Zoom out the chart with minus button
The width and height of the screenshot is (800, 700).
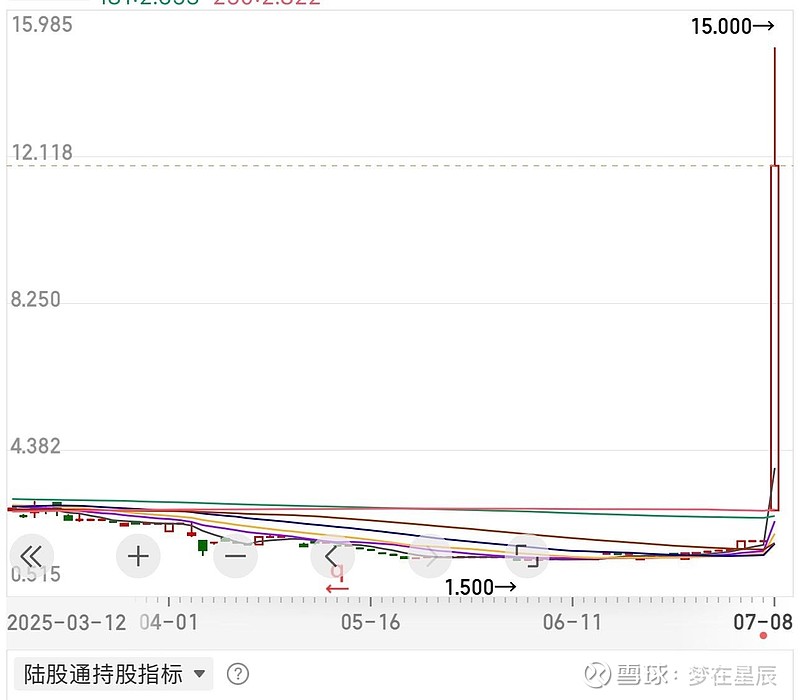click(235, 556)
